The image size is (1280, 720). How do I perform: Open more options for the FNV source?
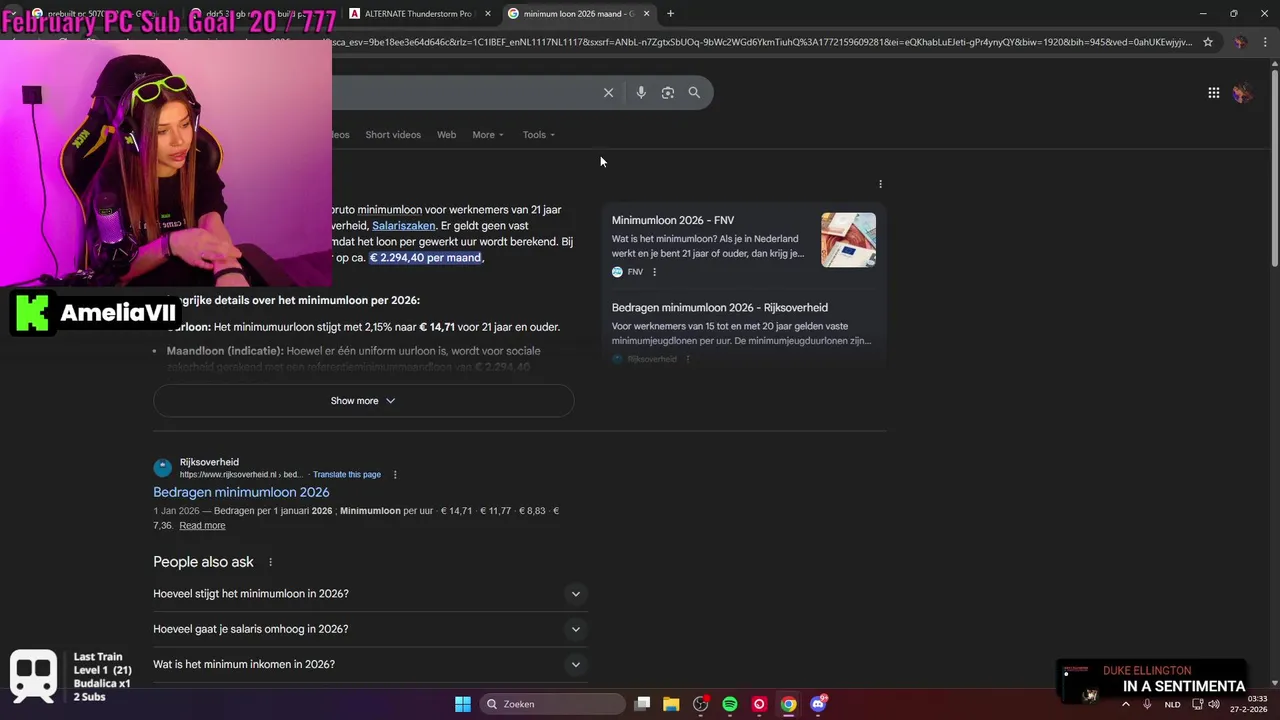[654, 272]
